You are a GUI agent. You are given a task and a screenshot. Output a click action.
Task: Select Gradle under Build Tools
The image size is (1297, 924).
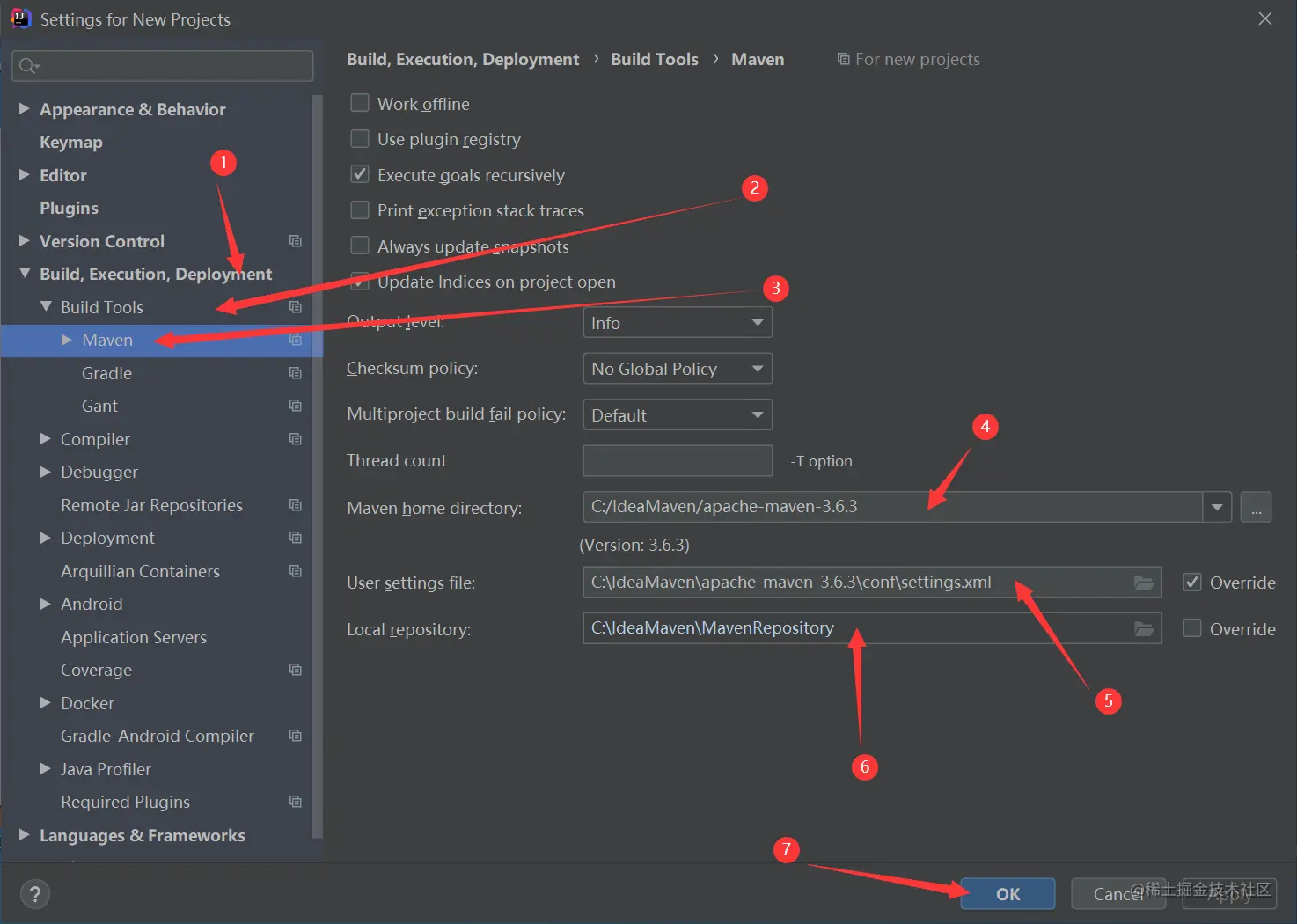point(106,373)
